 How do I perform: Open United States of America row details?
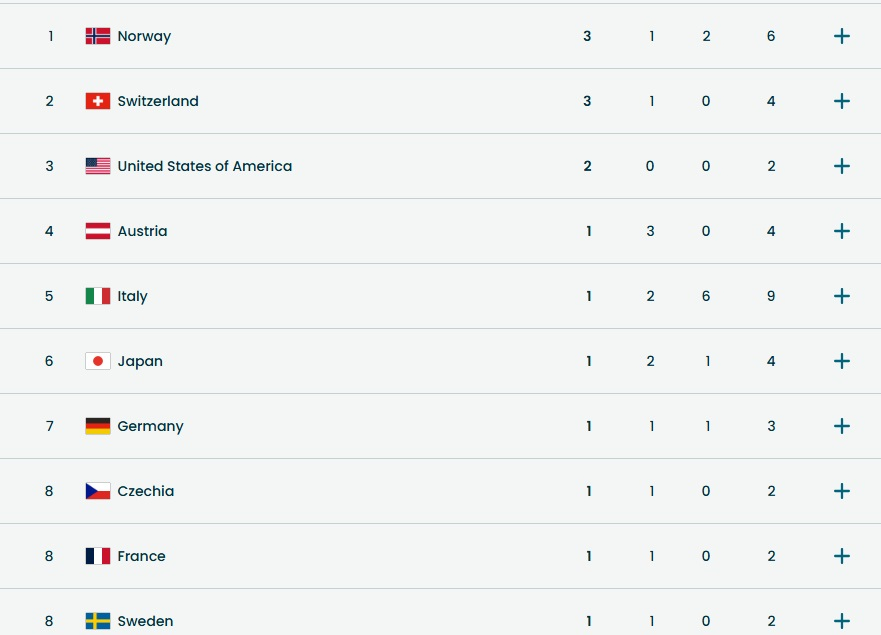pos(842,166)
